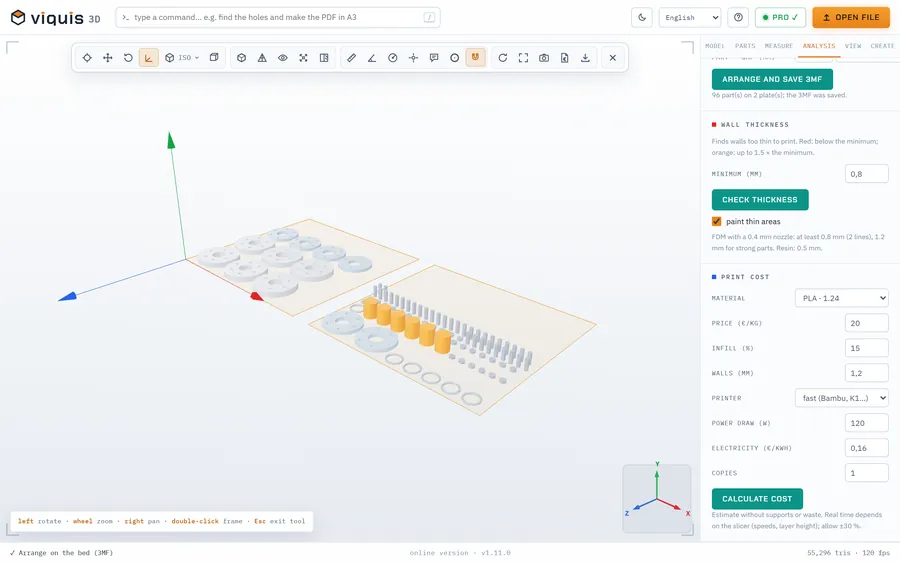Click the viquis 3D logo
Screen dimensions: 900x562
click(56, 17)
